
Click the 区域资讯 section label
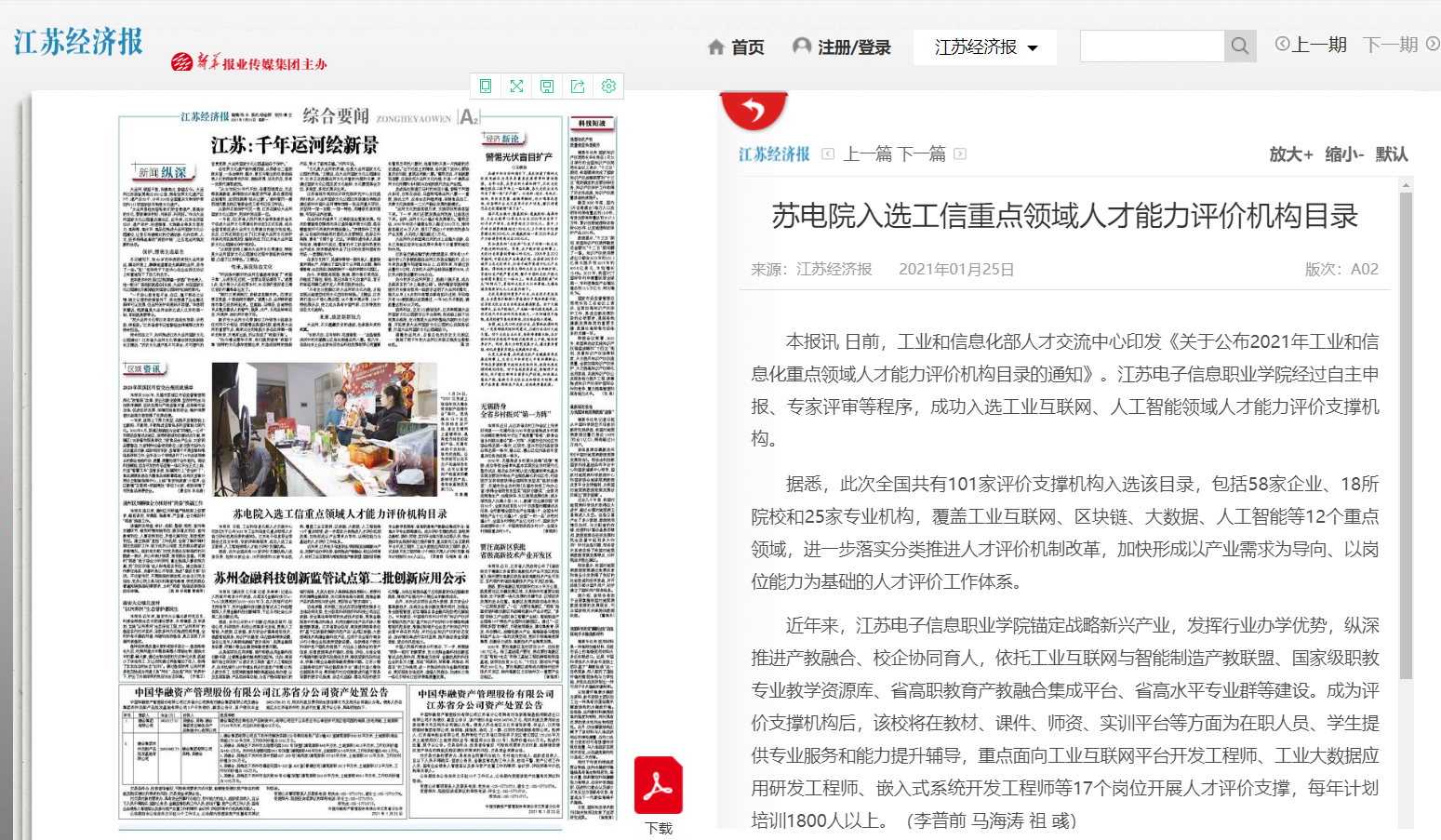pyautogui.click(x=144, y=369)
